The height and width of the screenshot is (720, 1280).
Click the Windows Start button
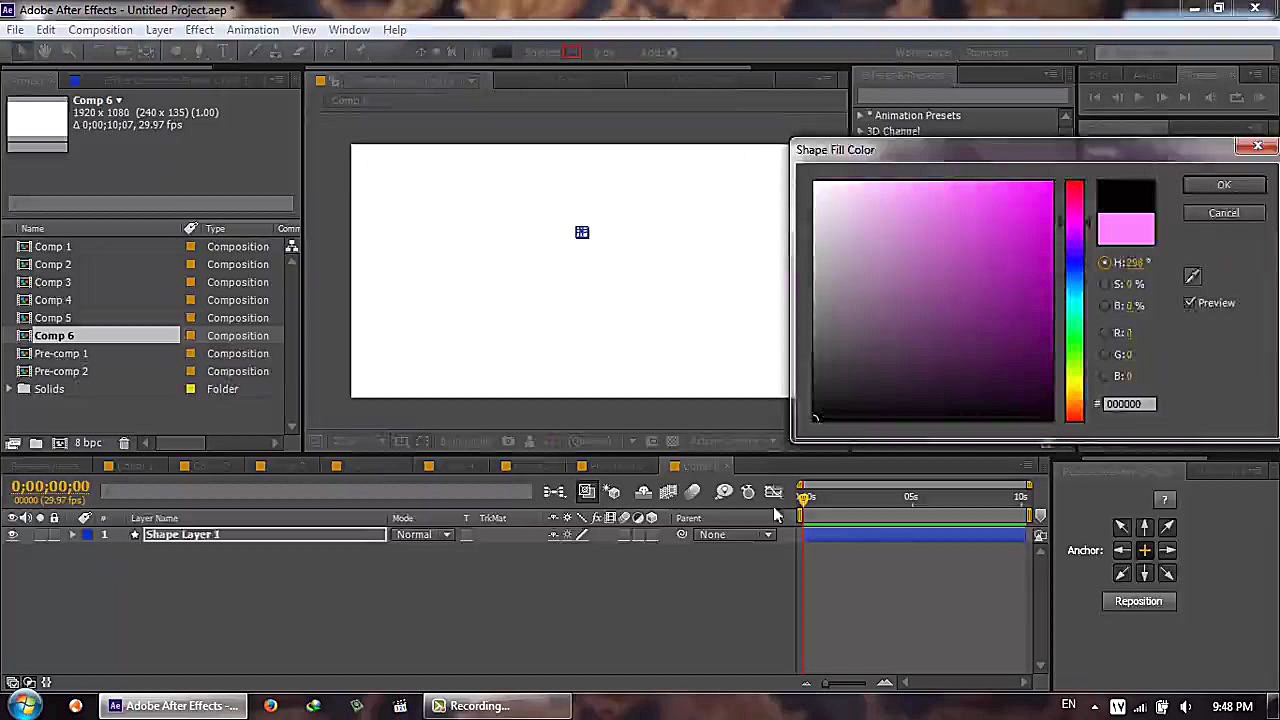coord(24,706)
